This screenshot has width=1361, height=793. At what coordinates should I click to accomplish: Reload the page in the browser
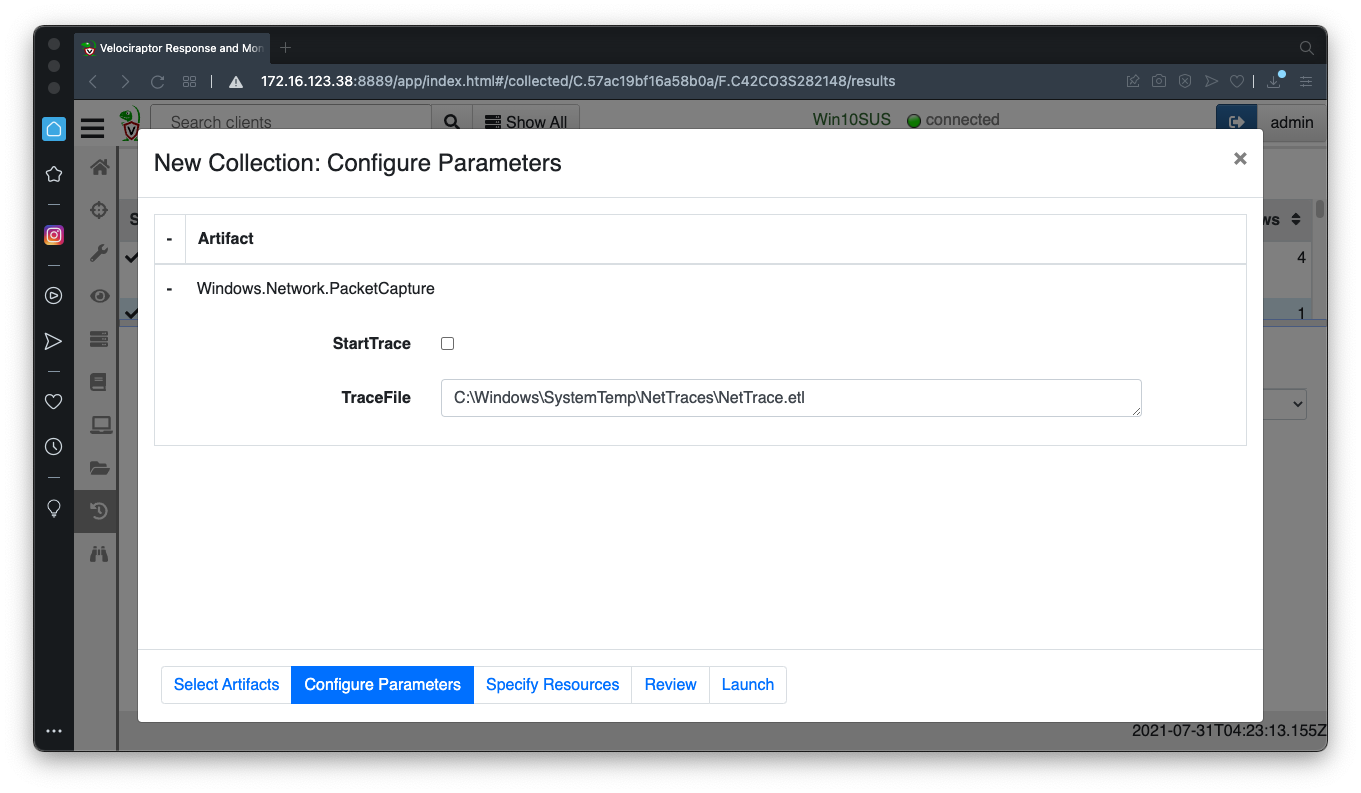(157, 81)
